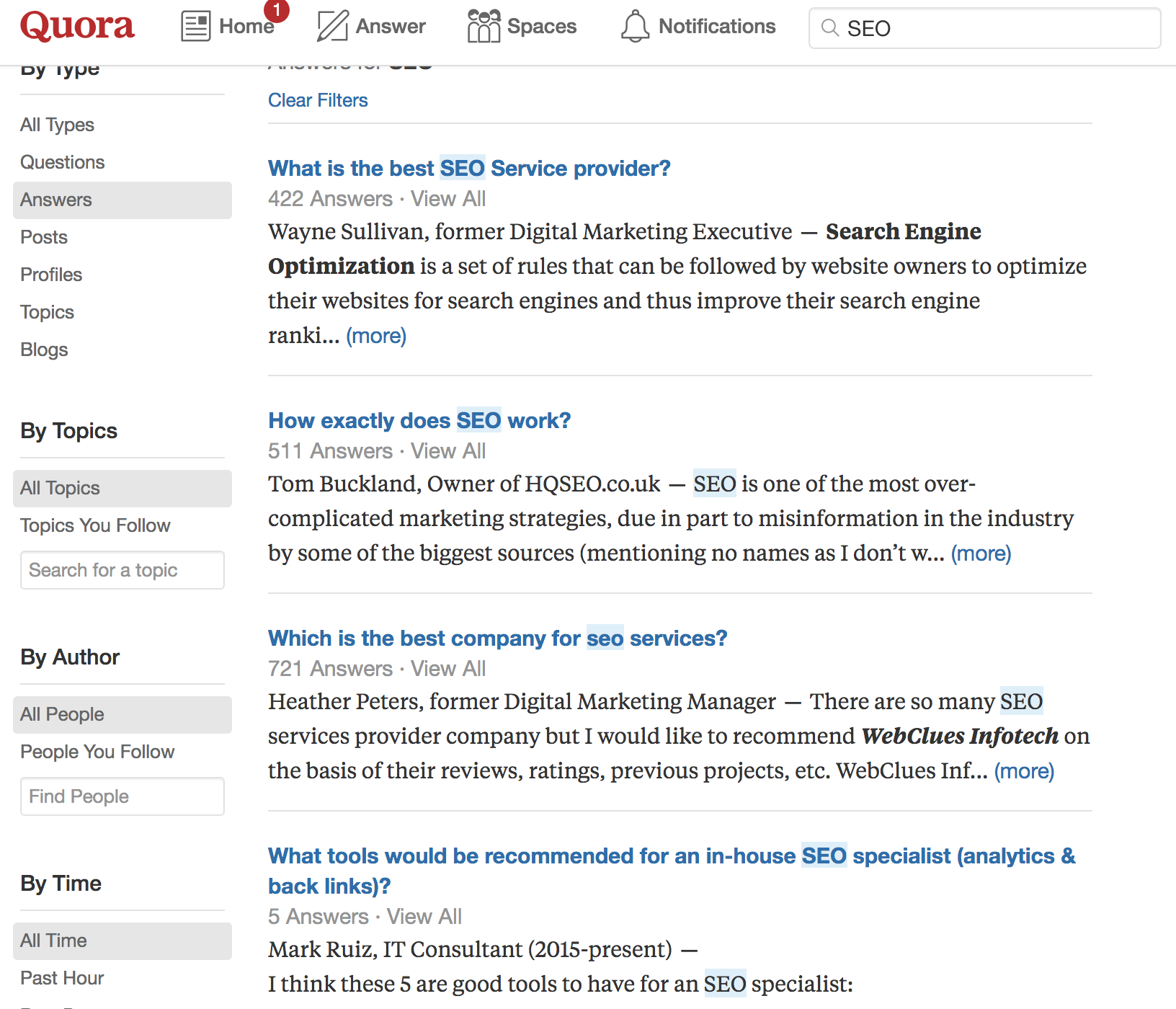
Task: View all 422 answers
Action: click(448, 199)
